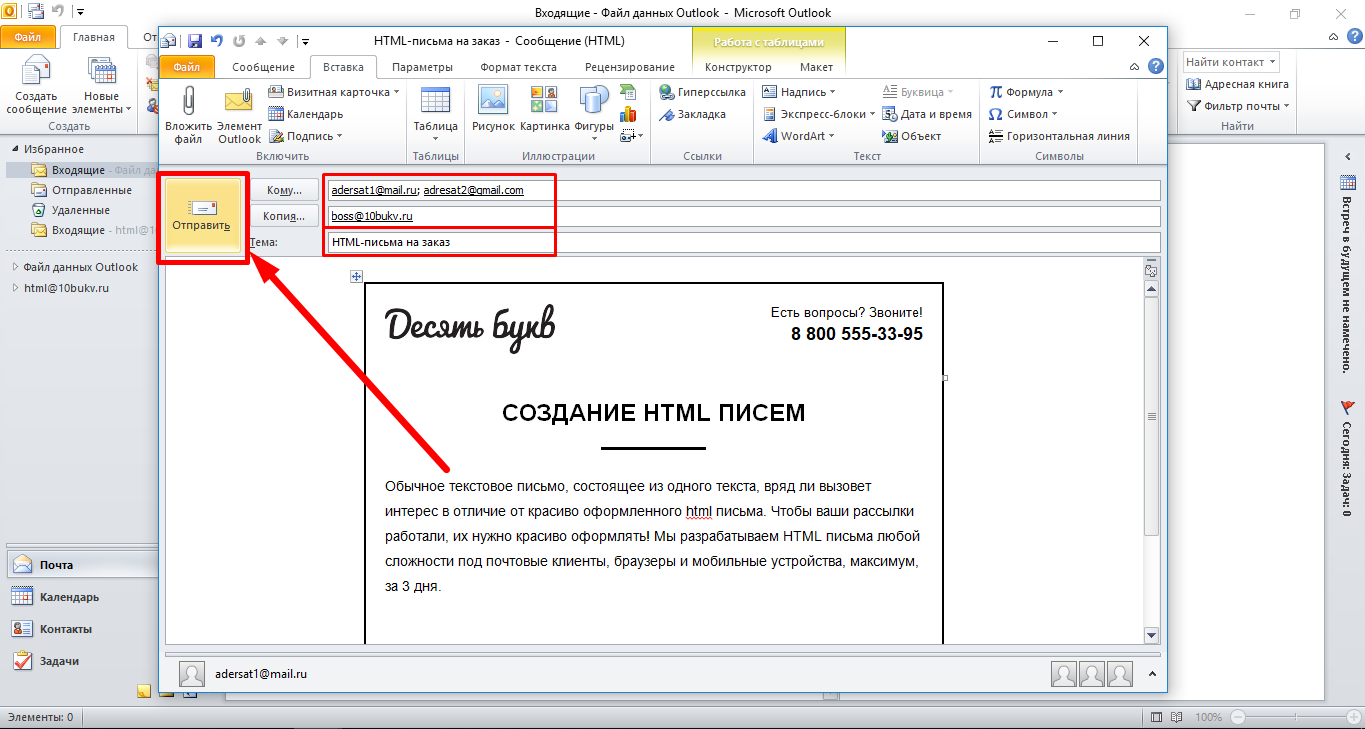Click the Отправить send button
The height and width of the screenshot is (729, 1365).
[x=202, y=217]
